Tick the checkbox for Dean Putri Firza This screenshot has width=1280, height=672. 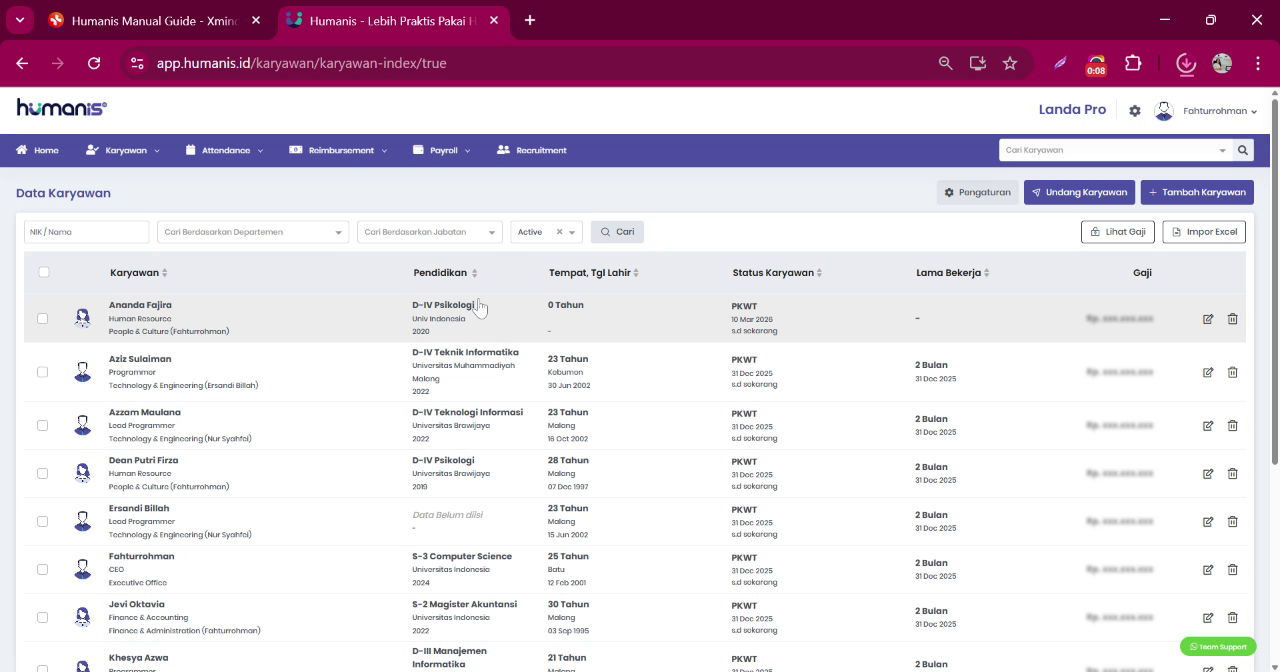pyautogui.click(x=42, y=473)
